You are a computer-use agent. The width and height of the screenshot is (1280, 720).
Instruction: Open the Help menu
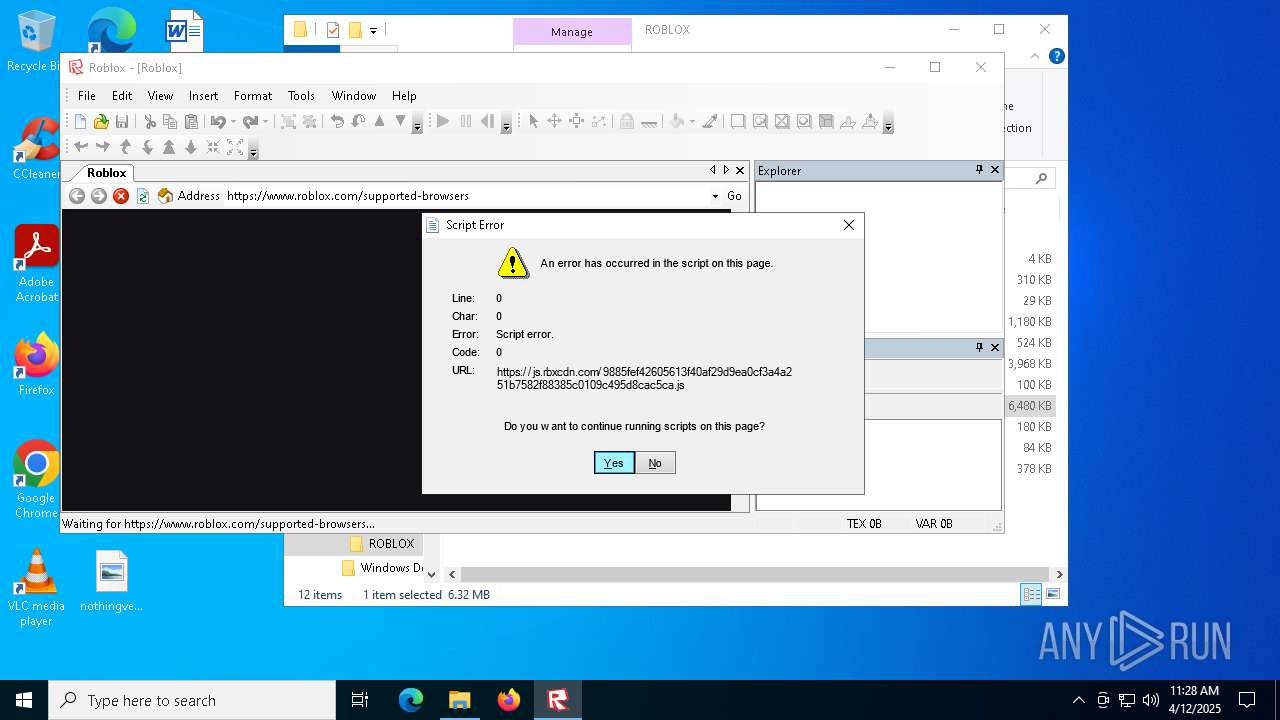pyautogui.click(x=404, y=96)
